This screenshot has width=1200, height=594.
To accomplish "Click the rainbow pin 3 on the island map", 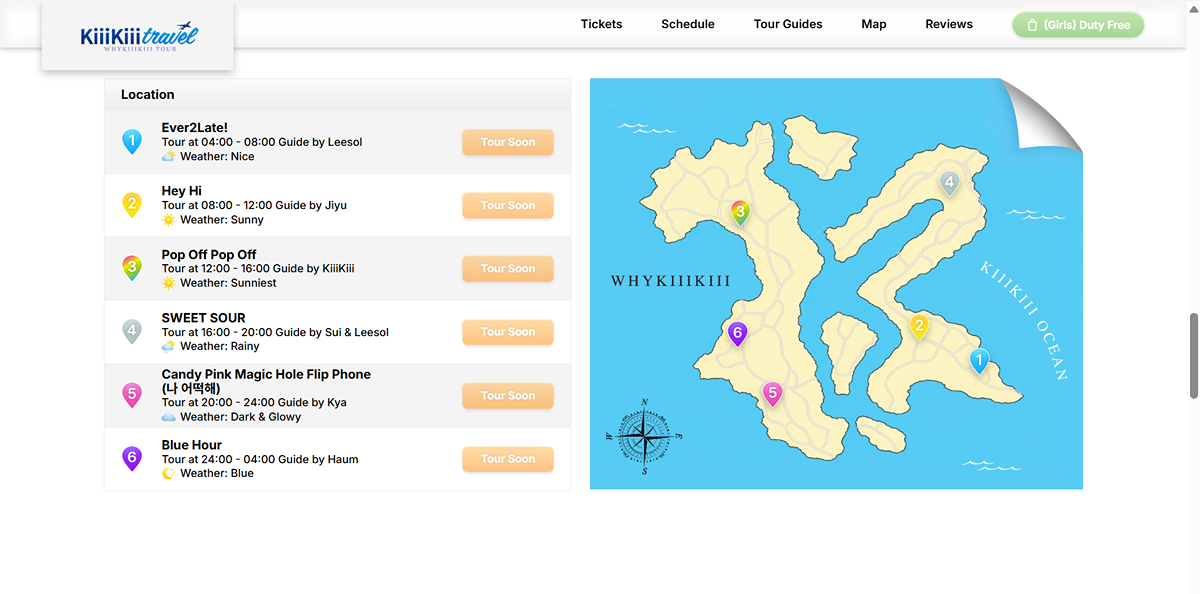I will (740, 212).
